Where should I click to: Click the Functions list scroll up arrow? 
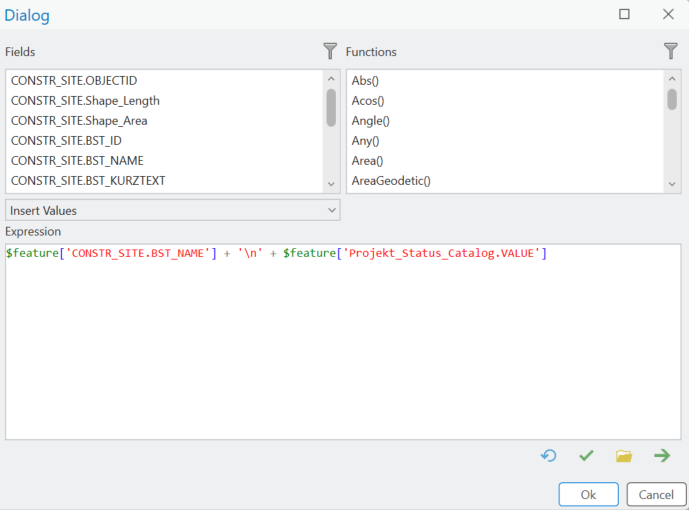(x=672, y=79)
